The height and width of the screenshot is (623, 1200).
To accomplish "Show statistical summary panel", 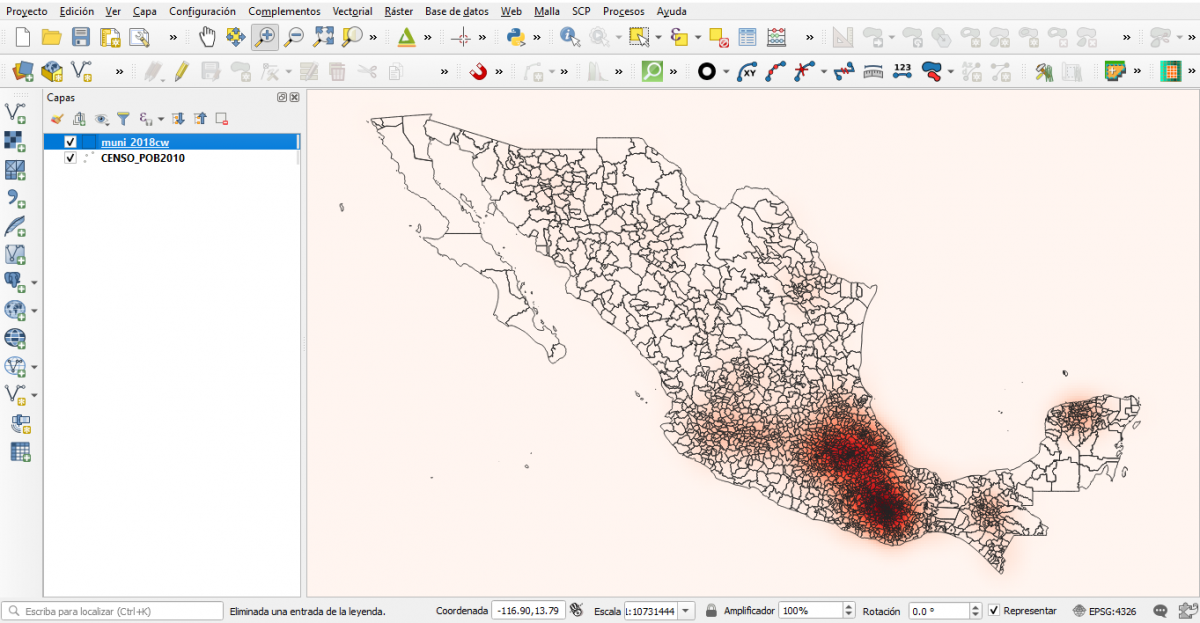I will click(x=778, y=37).
